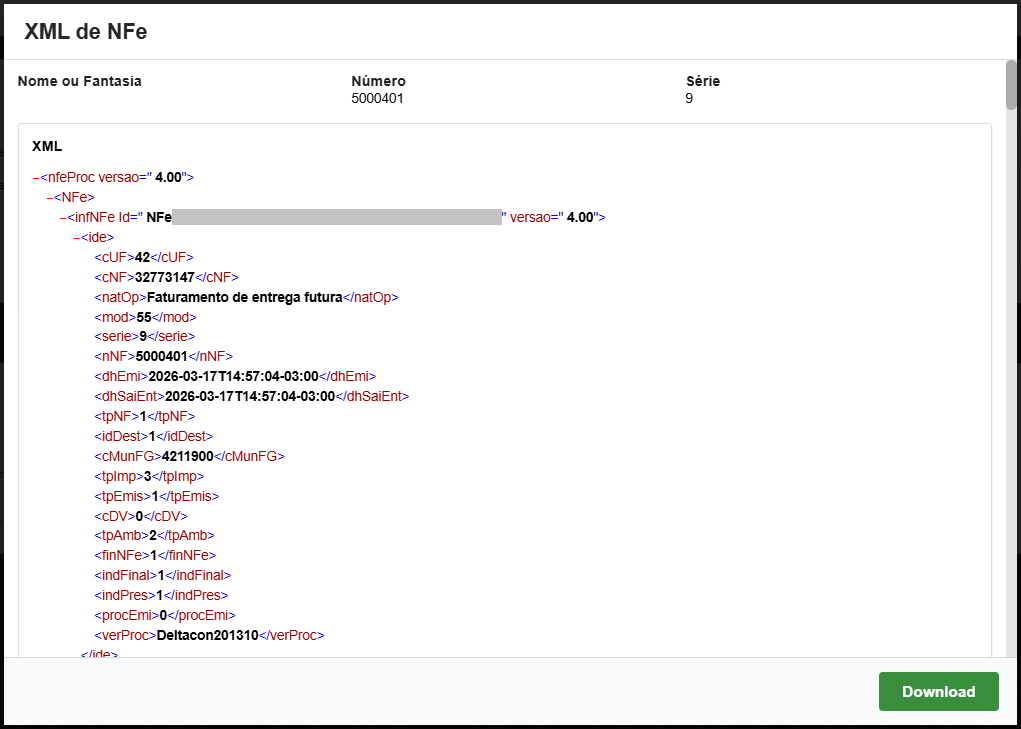
Task: Click the Série value 9 in header
Action: [x=689, y=99]
